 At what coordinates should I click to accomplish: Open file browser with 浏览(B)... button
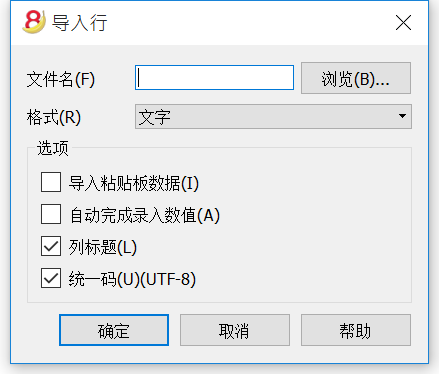point(356,78)
